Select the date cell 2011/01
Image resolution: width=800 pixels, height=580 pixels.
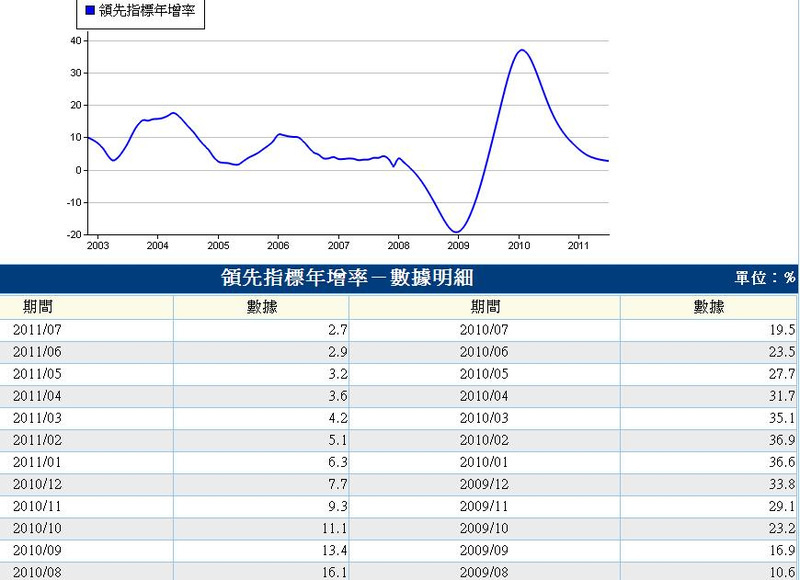[37, 462]
